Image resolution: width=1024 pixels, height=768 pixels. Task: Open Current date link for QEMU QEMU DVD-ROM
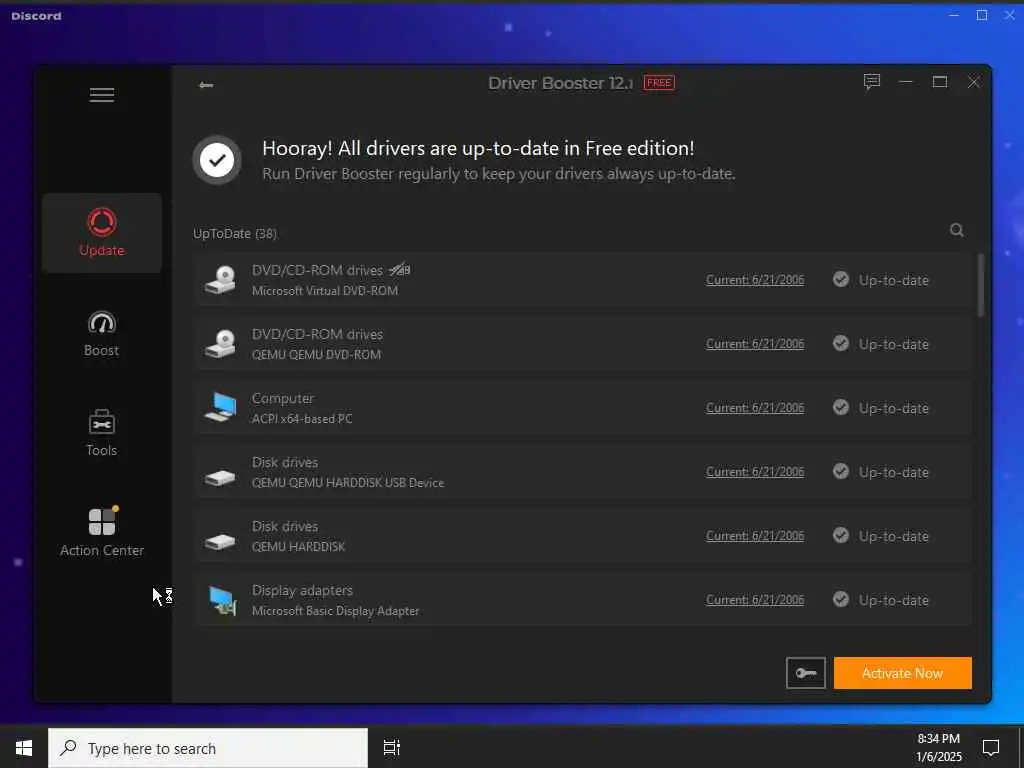pyautogui.click(x=755, y=344)
